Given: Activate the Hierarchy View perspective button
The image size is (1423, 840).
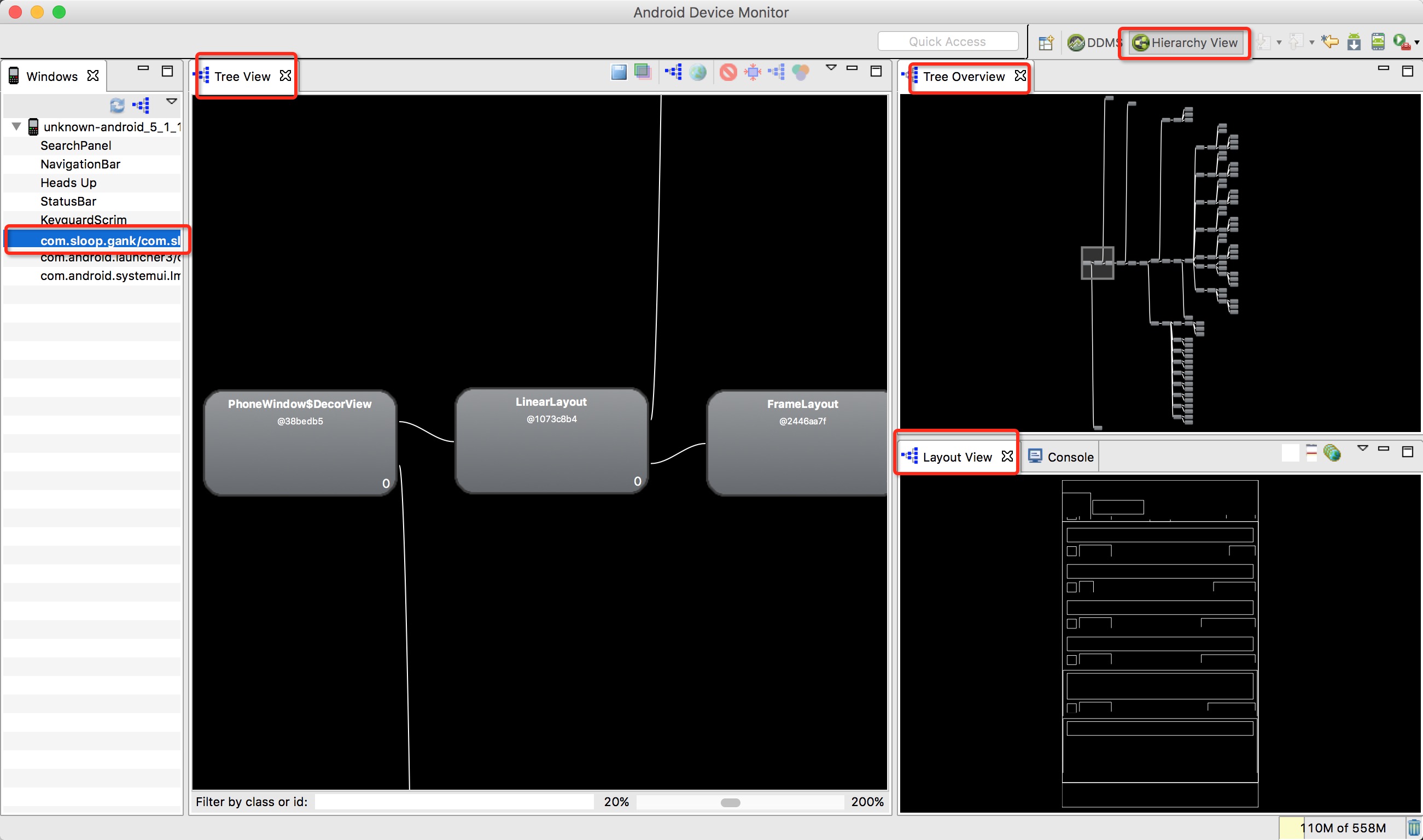Looking at the screenshot, I should tap(1185, 43).
